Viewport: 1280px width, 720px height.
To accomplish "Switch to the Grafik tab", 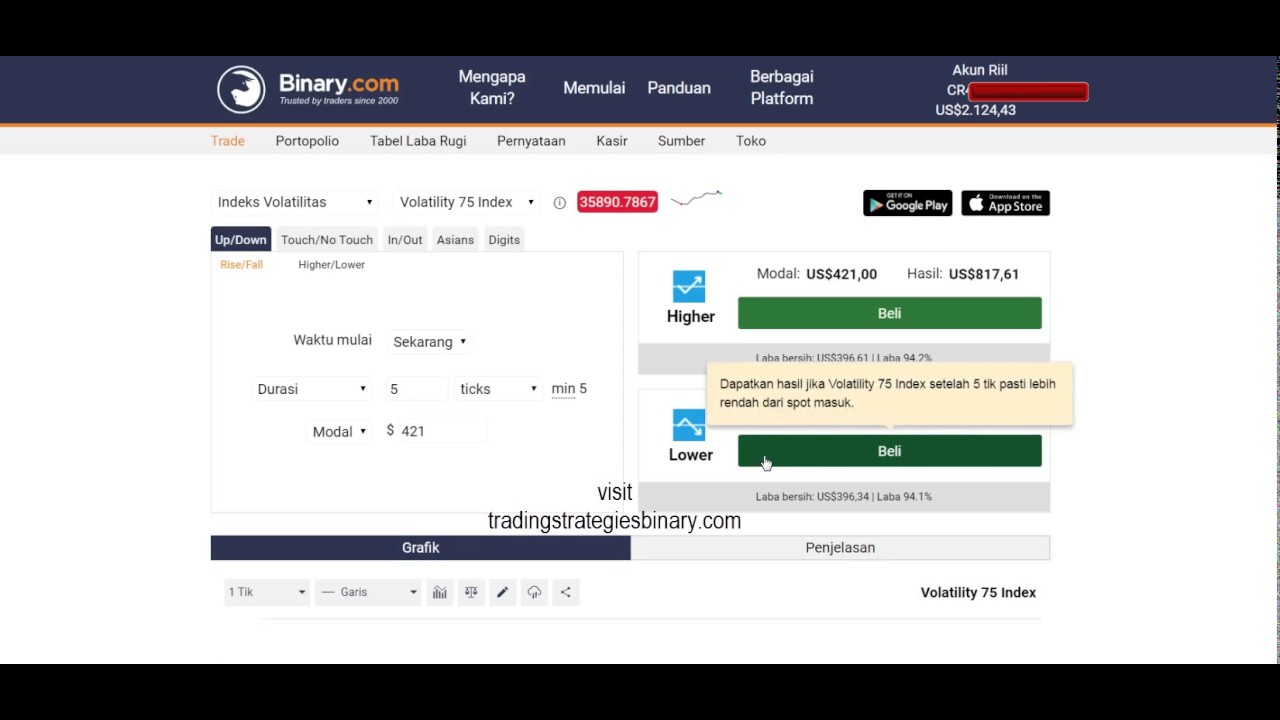I will 421,548.
